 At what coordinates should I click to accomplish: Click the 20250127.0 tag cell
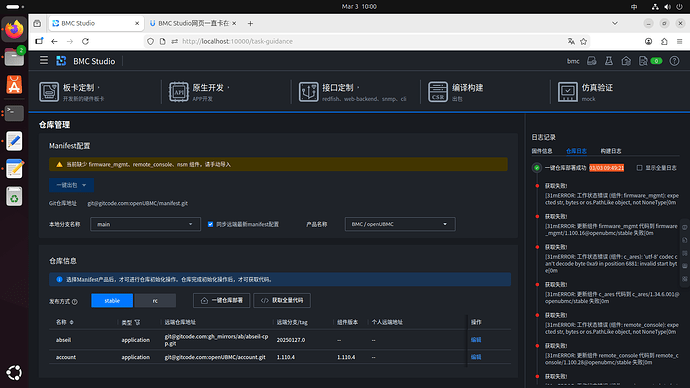291,340
